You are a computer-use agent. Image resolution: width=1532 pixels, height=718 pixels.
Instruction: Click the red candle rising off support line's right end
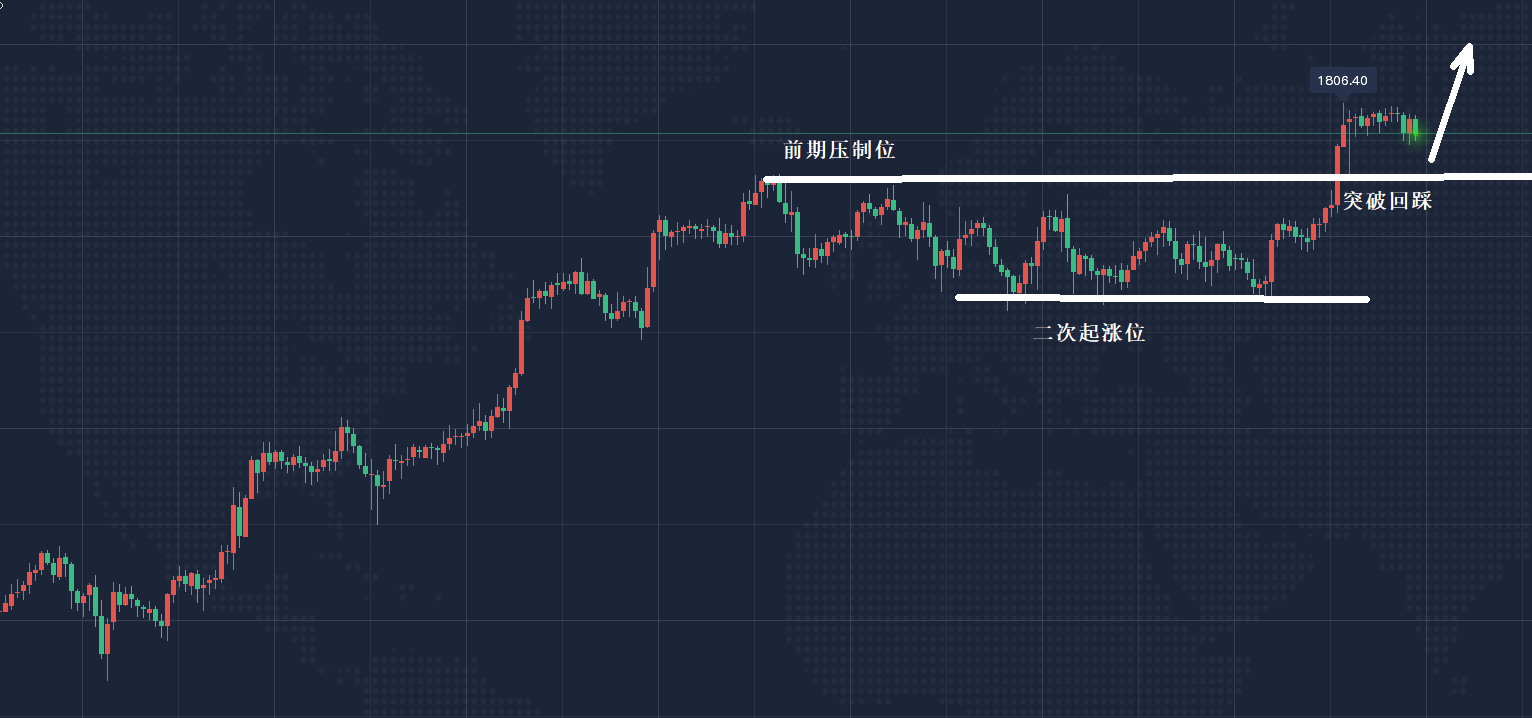pos(1272,261)
